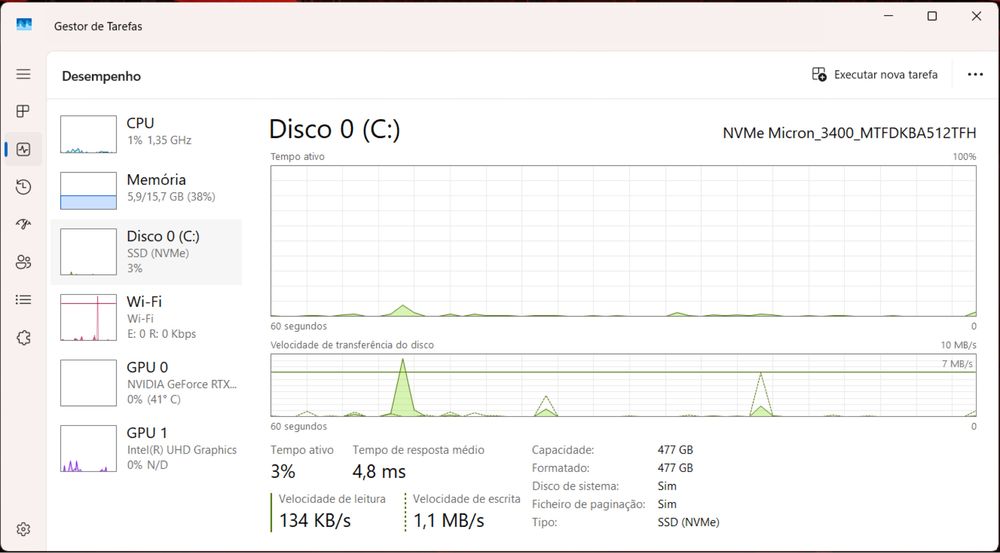Viewport: 1000px width, 553px height.
Task: Click the Velocidade de transferência do disco label
Action: [352, 345]
